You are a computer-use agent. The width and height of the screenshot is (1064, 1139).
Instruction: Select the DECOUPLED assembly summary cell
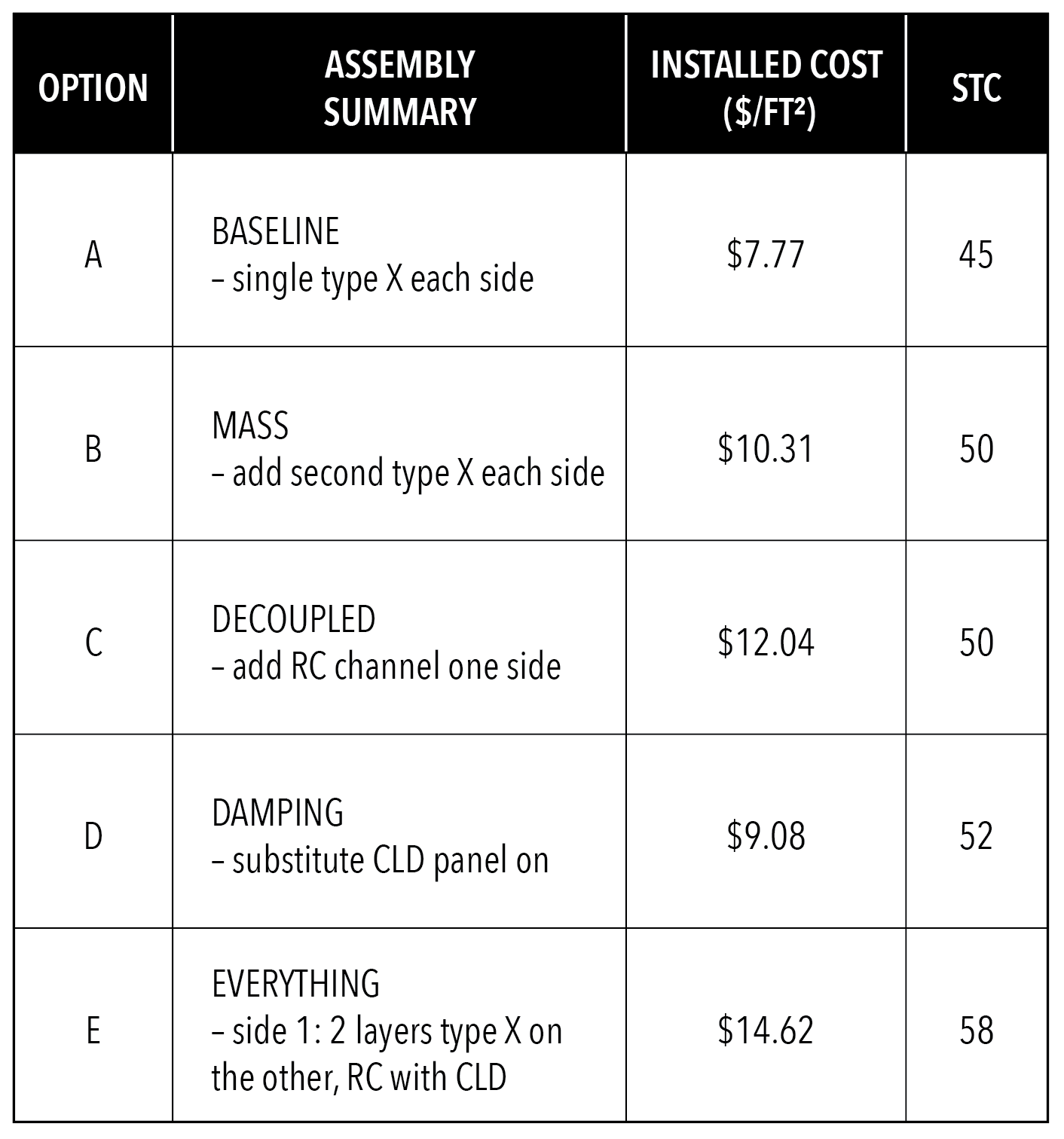pos(386,643)
